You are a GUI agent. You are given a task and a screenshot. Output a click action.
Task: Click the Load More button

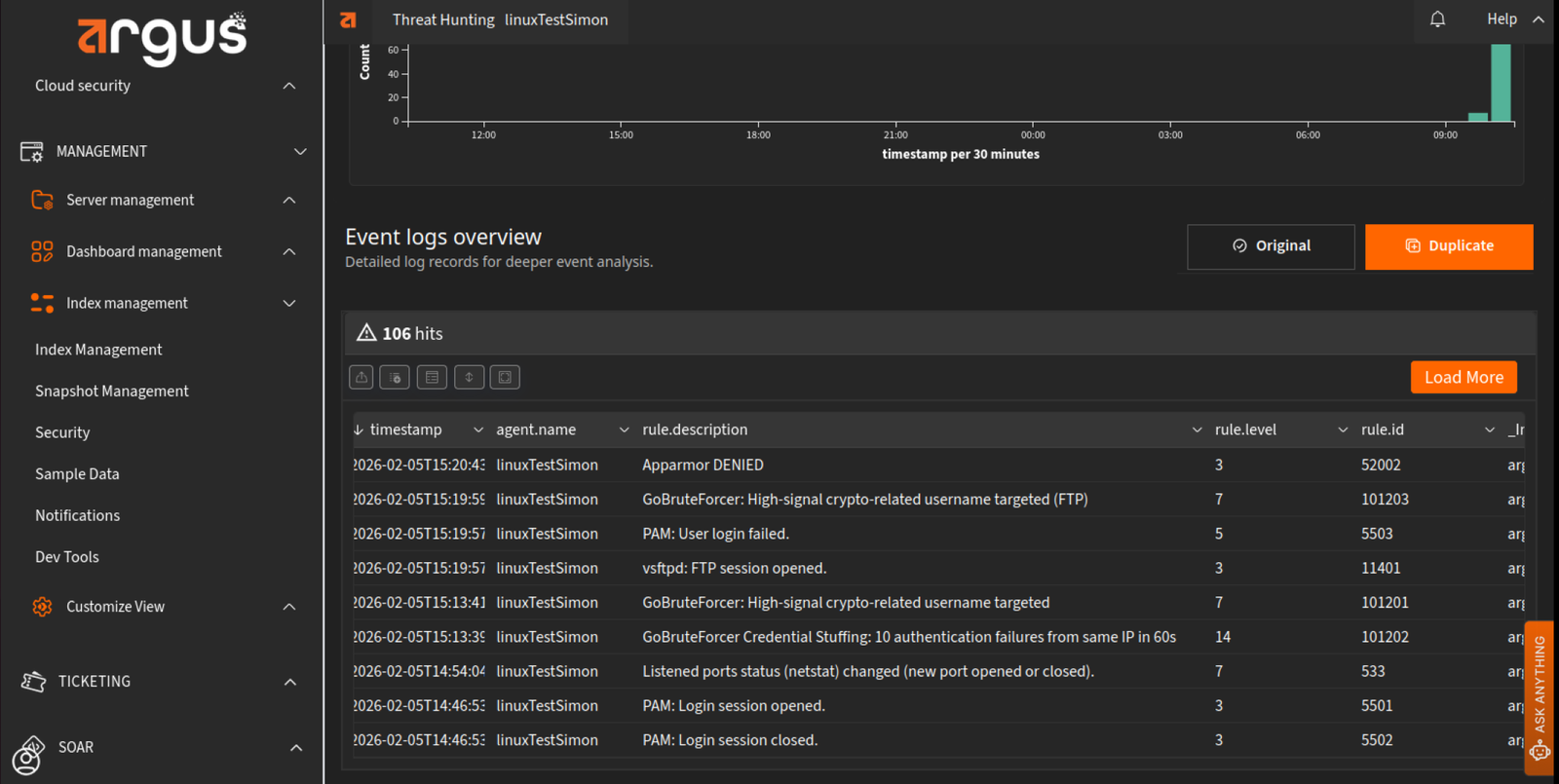tap(1463, 377)
